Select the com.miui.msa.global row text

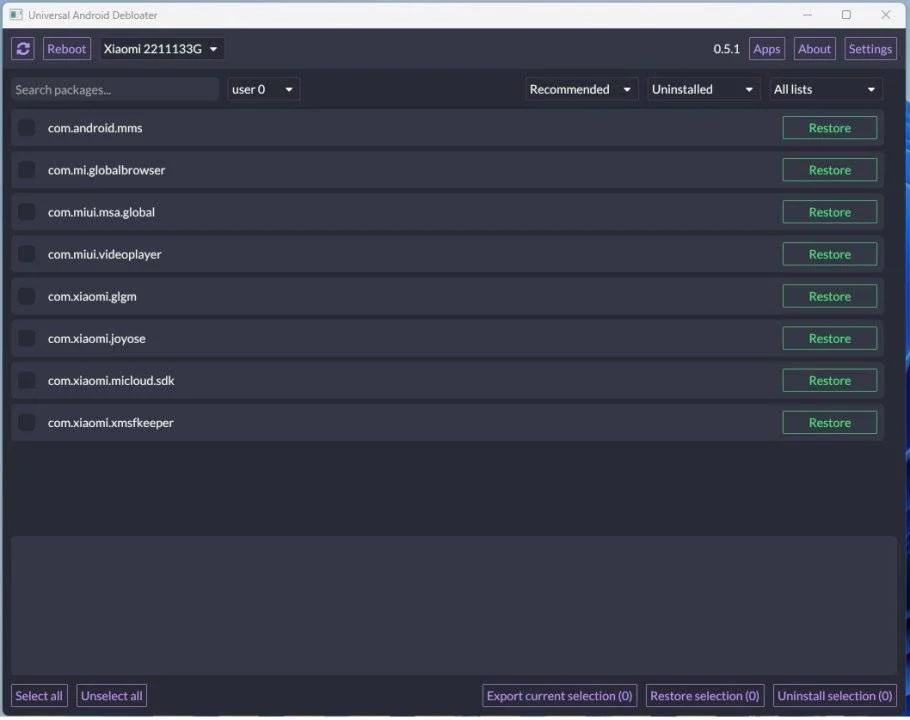point(101,212)
